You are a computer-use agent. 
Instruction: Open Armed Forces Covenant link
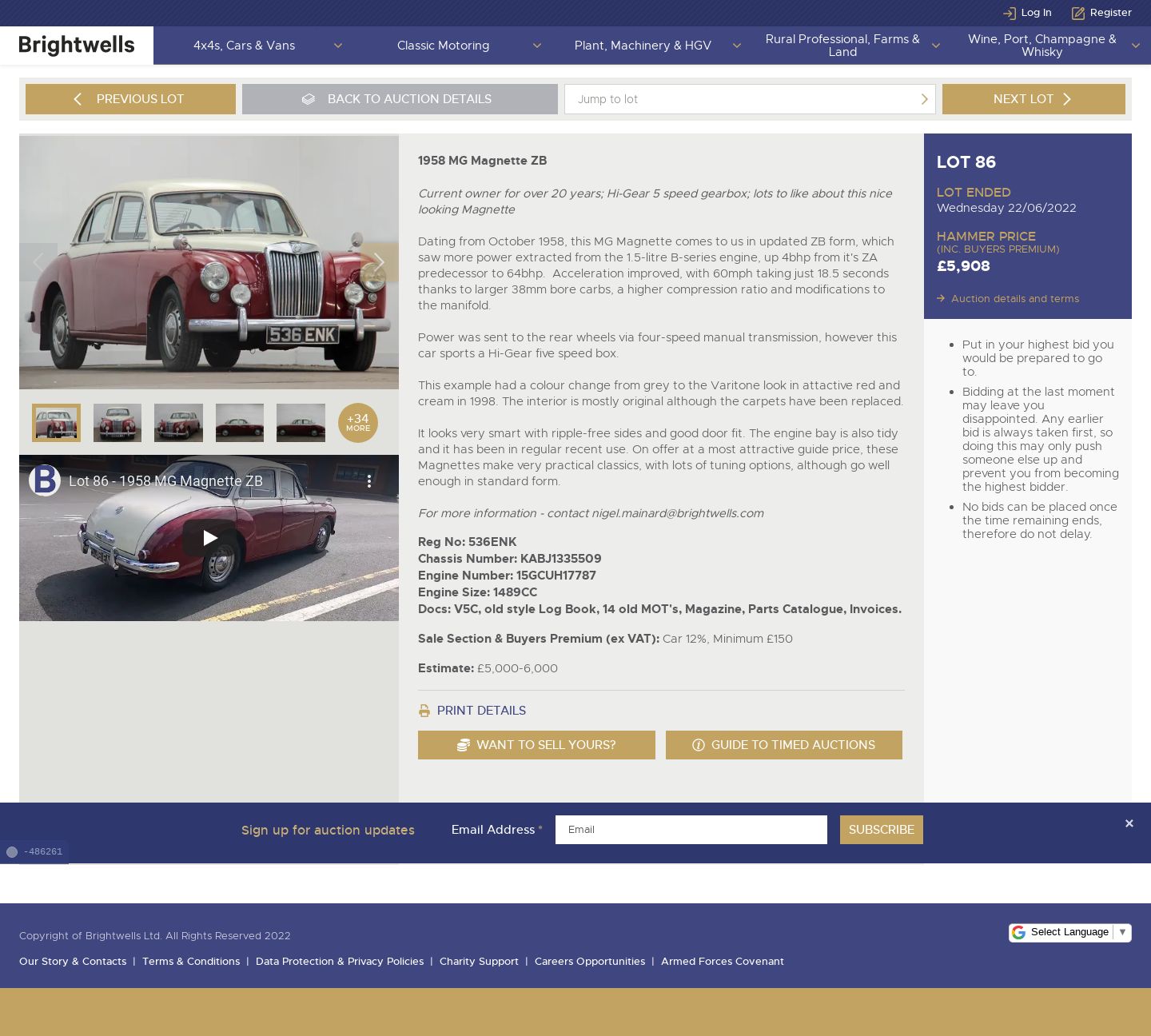click(x=723, y=962)
